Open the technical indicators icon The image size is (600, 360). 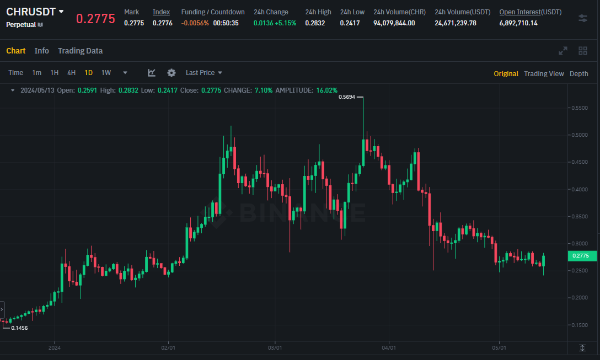(x=152, y=73)
